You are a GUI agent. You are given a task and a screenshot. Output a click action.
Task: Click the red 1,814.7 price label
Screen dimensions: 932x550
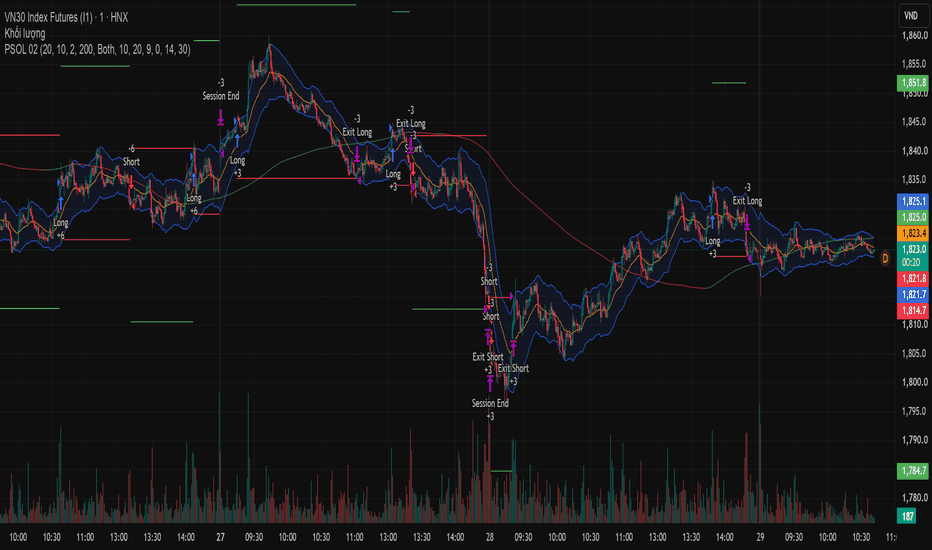(913, 310)
